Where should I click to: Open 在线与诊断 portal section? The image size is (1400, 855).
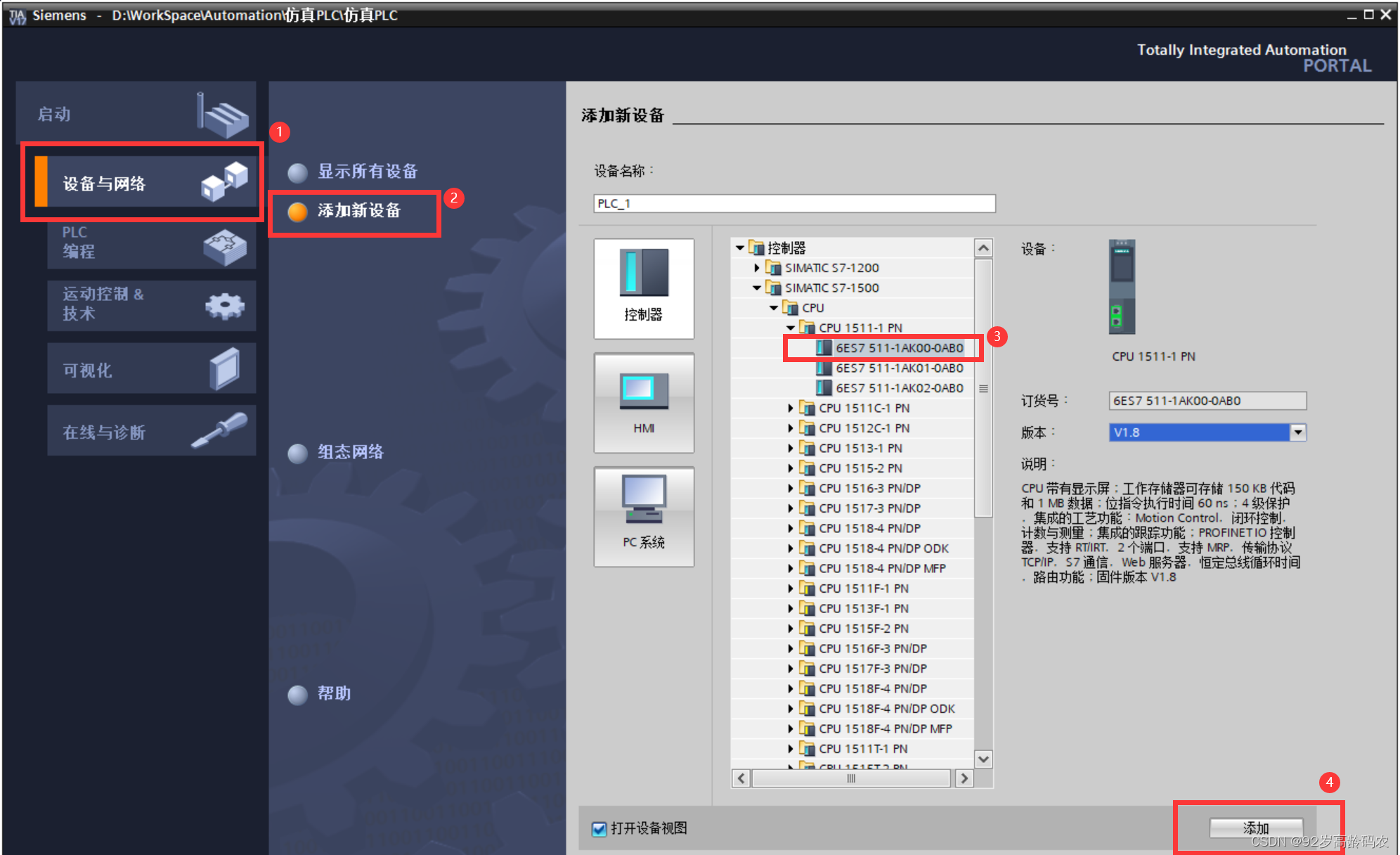click(x=151, y=430)
